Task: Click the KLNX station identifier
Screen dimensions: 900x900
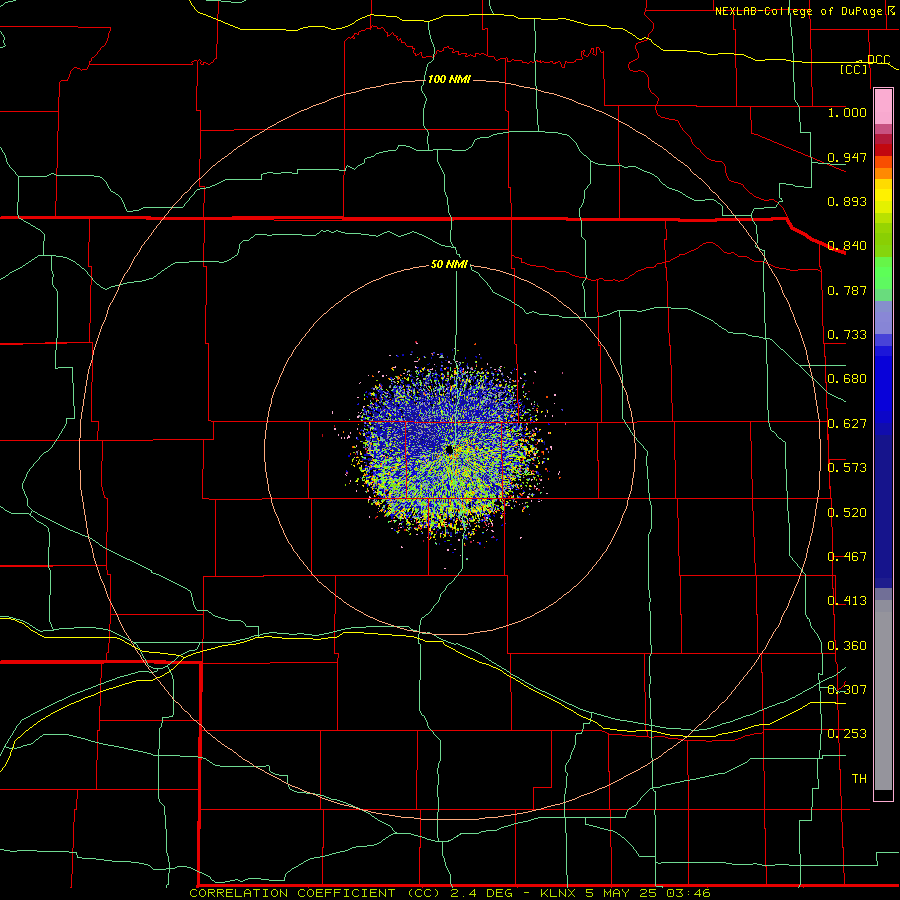Action: coord(557,893)
